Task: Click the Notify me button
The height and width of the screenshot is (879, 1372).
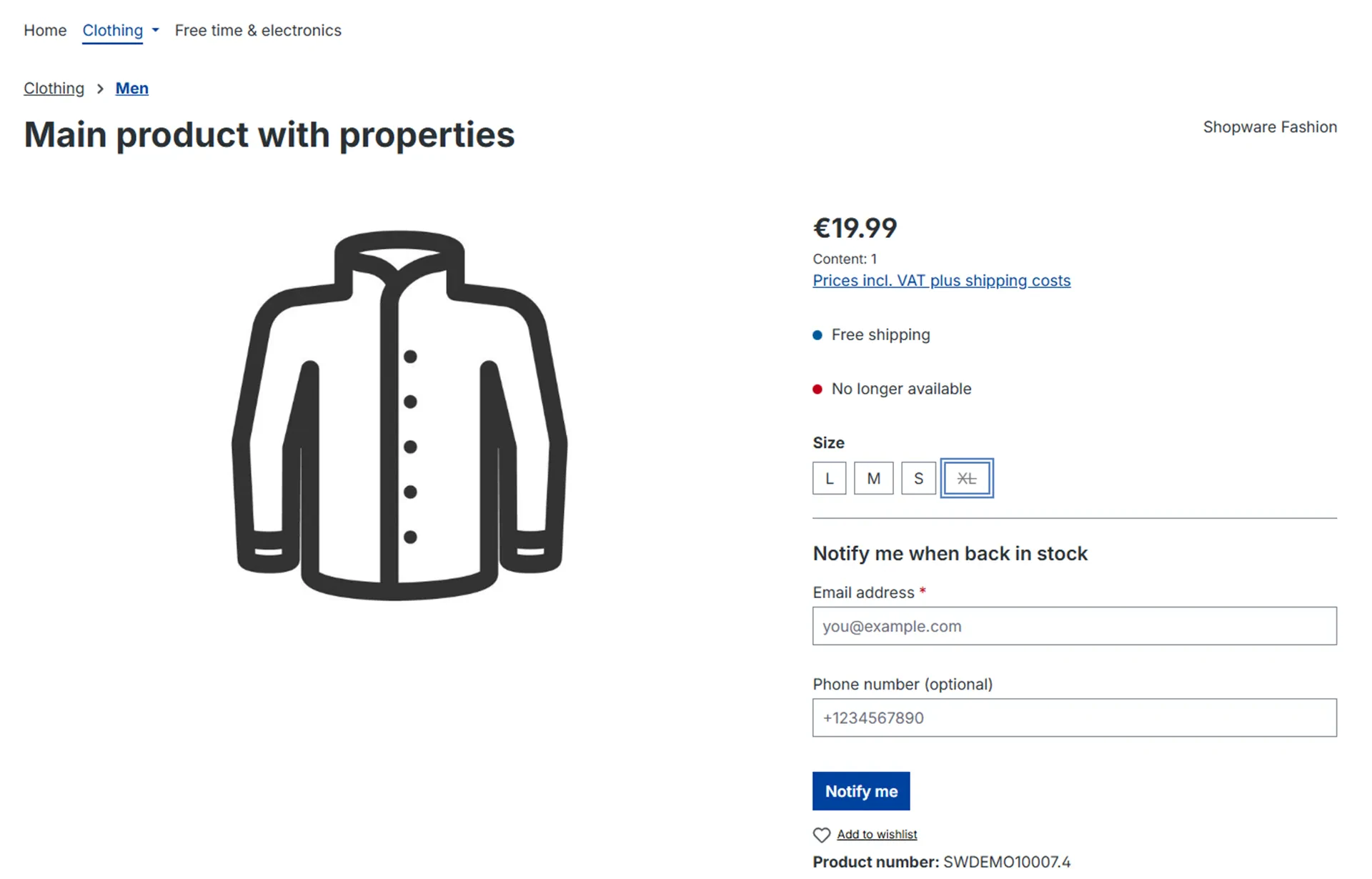Action: [861, 791]
